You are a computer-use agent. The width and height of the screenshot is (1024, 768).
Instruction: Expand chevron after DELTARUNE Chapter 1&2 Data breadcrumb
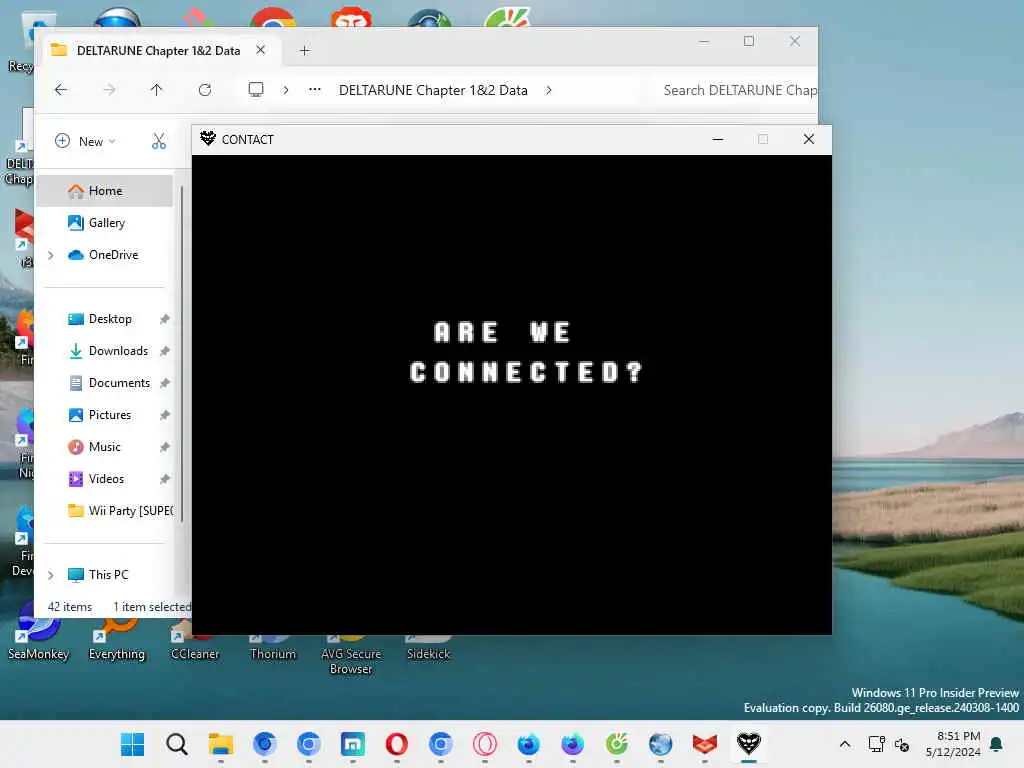click(549, 90)
